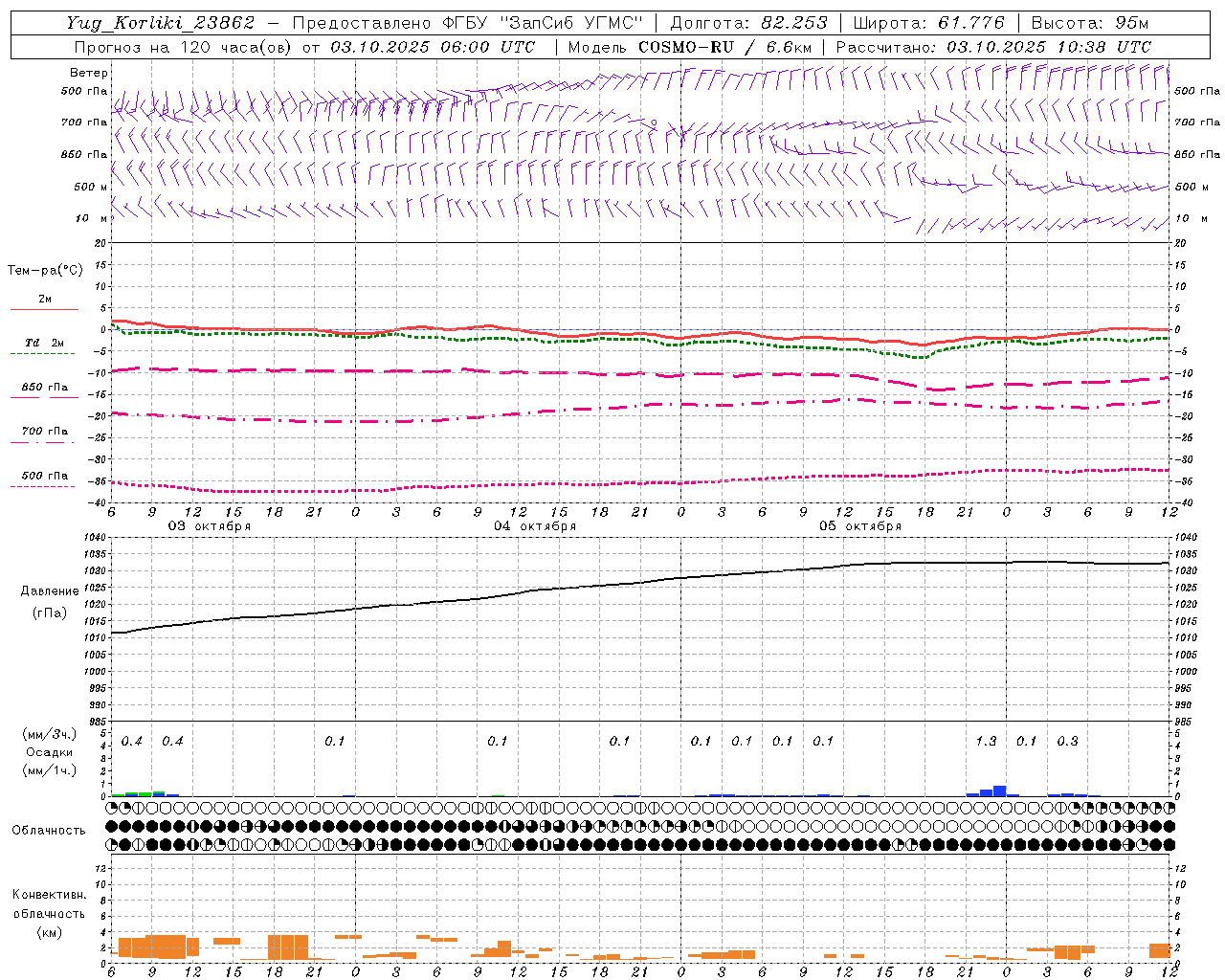Click the Тем-ра(°C) axis label

45,270
